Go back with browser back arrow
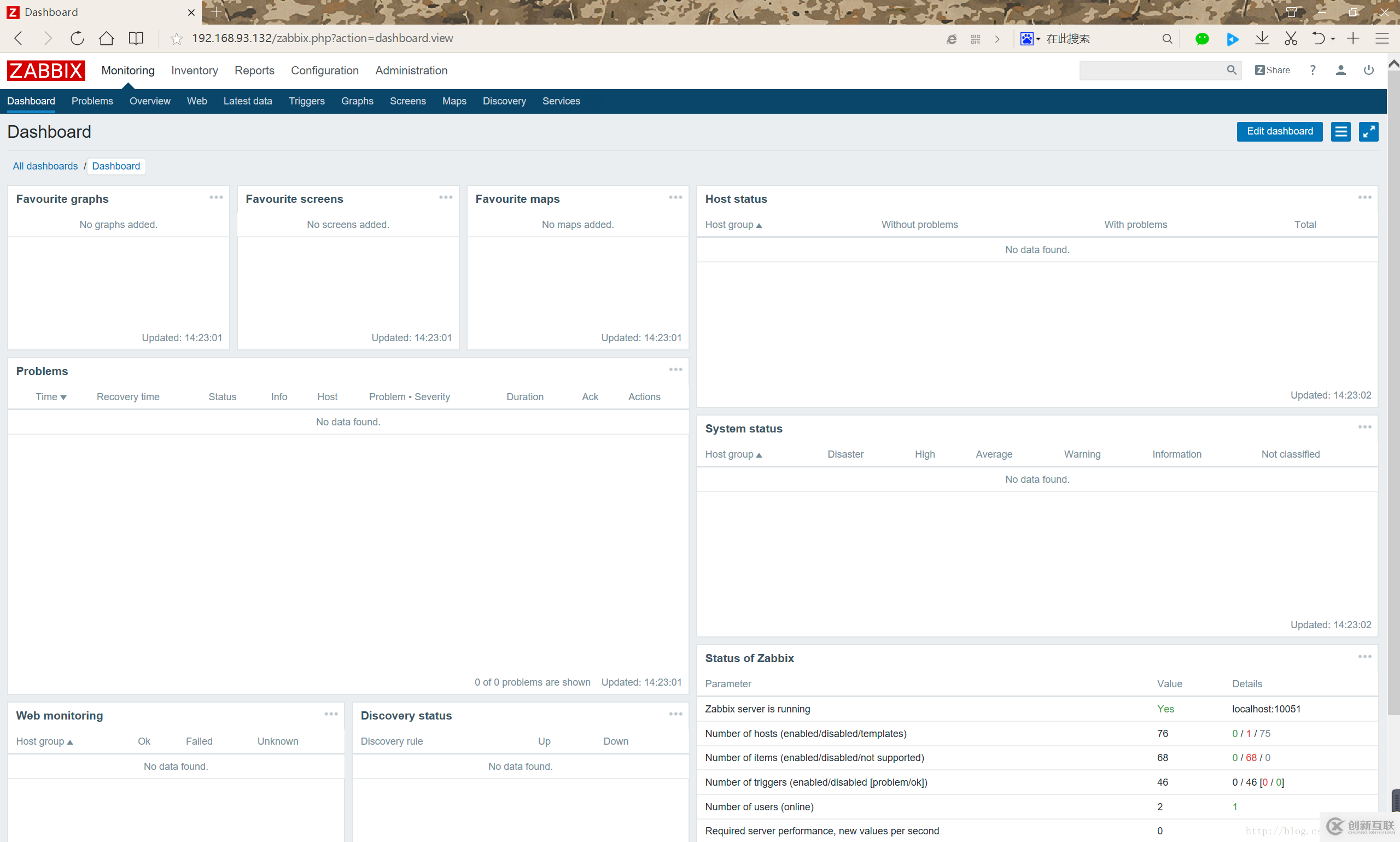1400x842 pixels. point(18,38)
